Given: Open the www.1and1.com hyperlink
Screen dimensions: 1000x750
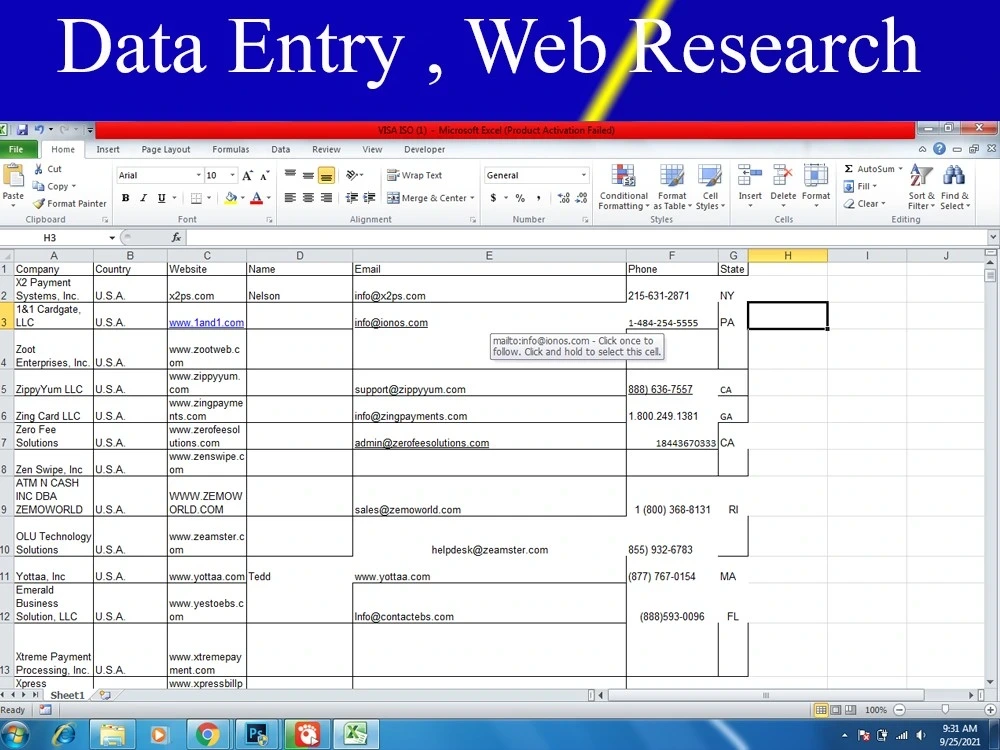Looking at the screenshot, I should 207,323.
